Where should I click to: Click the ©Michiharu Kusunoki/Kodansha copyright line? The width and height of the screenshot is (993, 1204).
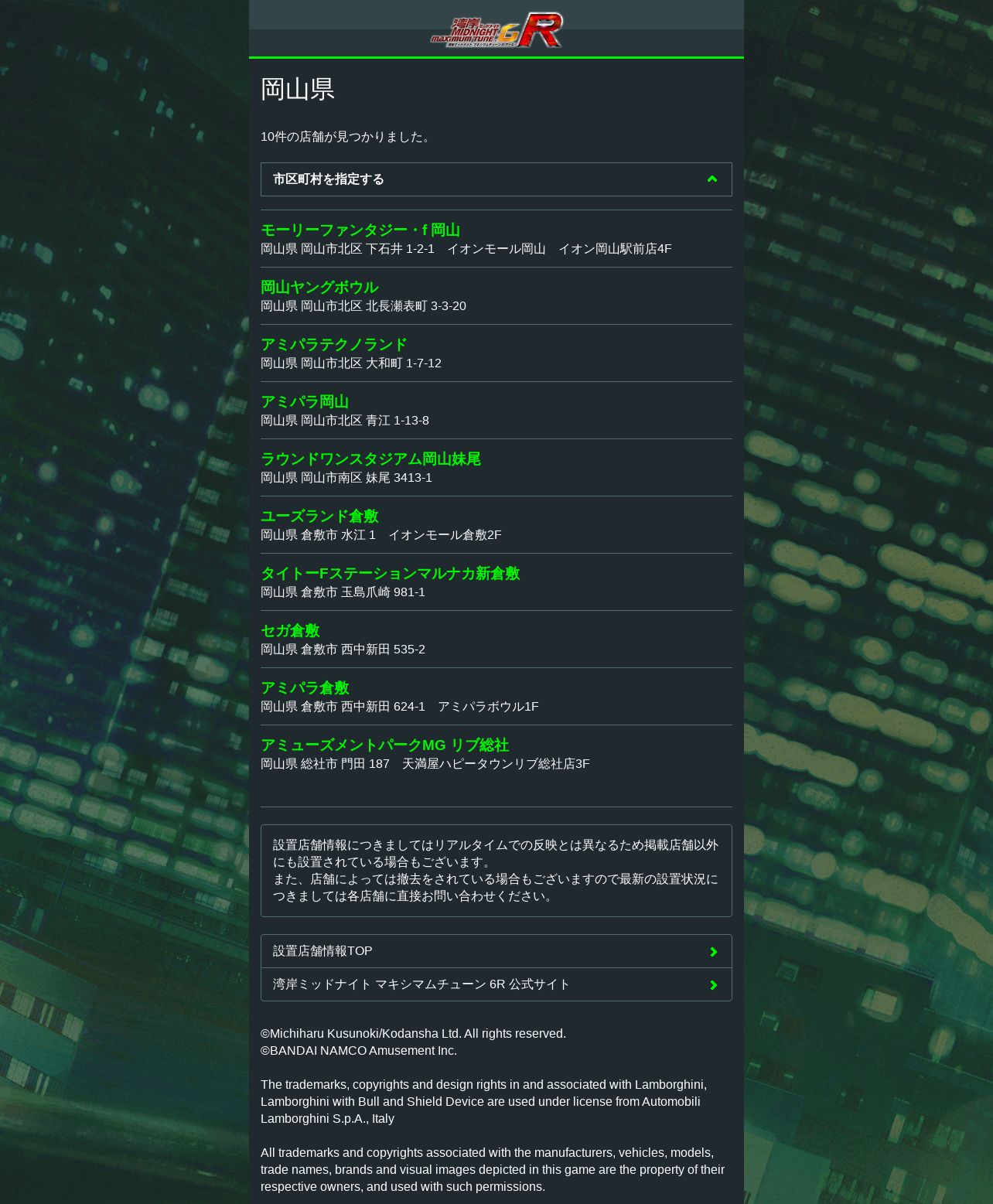click(413, 1034)
